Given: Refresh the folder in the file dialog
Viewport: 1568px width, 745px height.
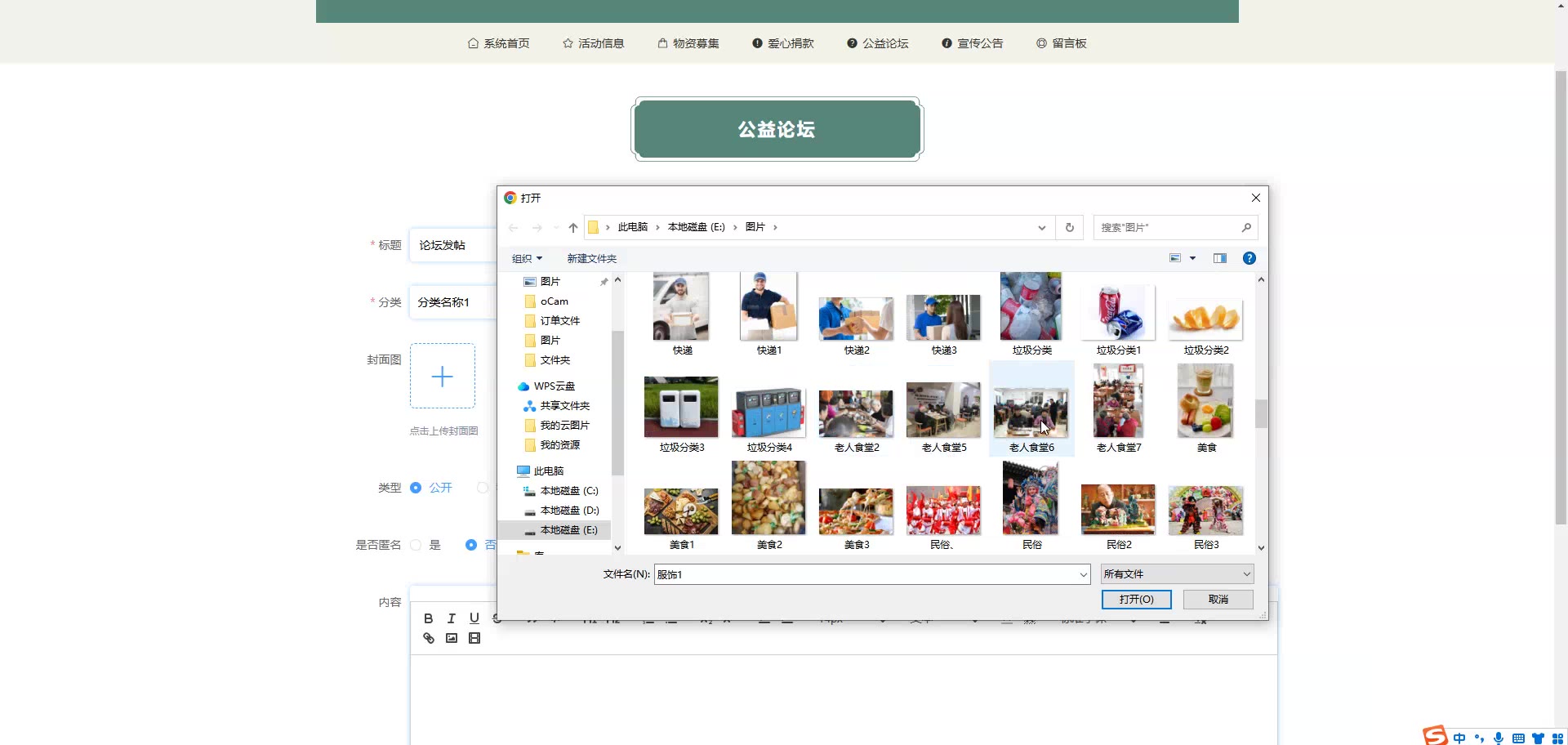Looking at the screenshot, I should [1069, 227].
